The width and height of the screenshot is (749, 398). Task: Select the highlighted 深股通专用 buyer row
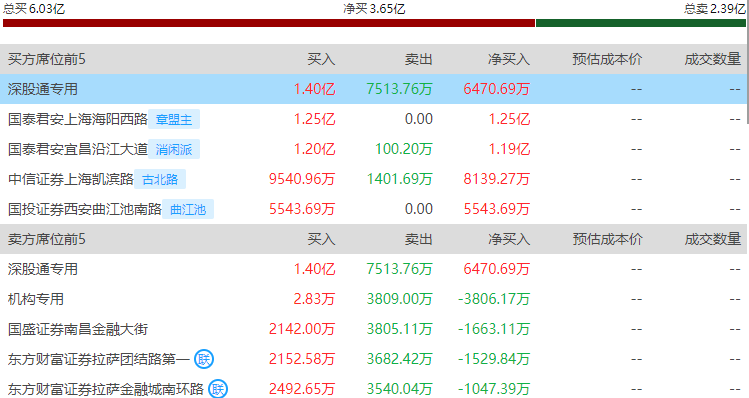(x=374, y=89)
